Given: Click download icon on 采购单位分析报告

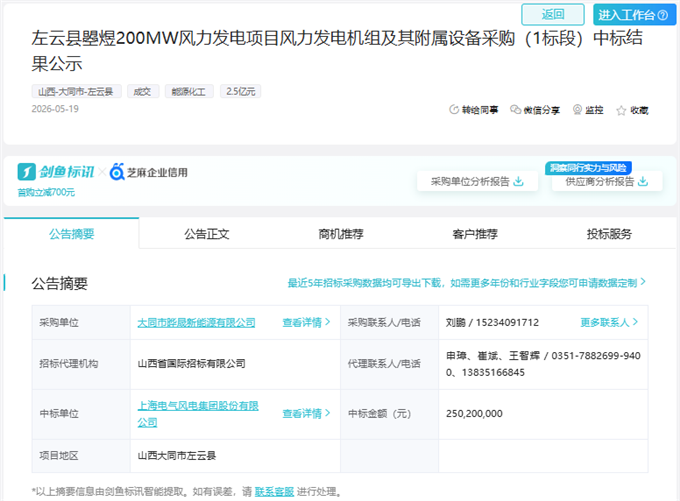Looking at the screenshot, I should 518,181.
